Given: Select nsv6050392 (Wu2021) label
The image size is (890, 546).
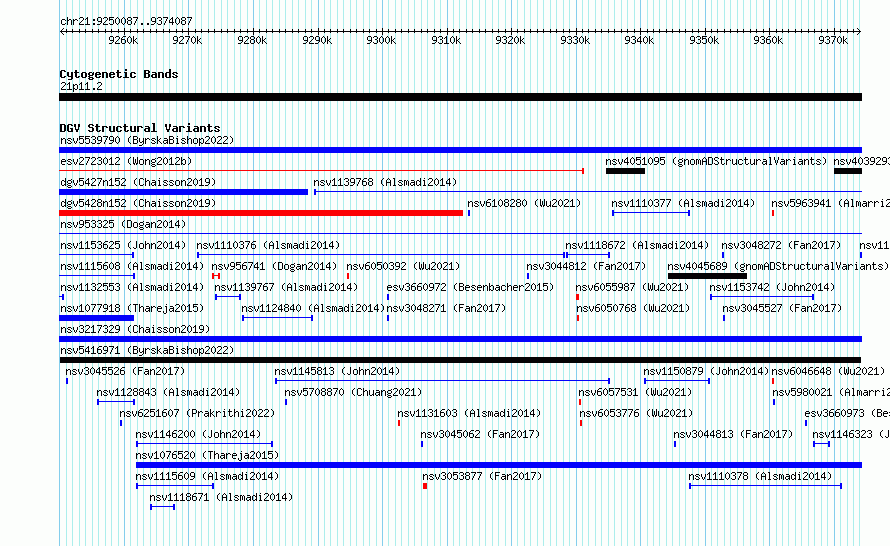Looking at the screenshot, I should tap(403, 266).
